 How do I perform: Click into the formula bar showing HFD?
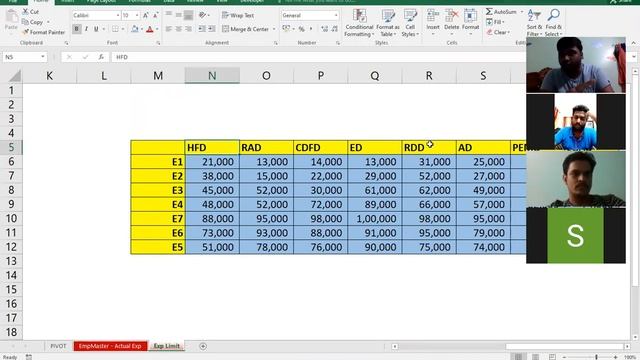pos(318,57)
